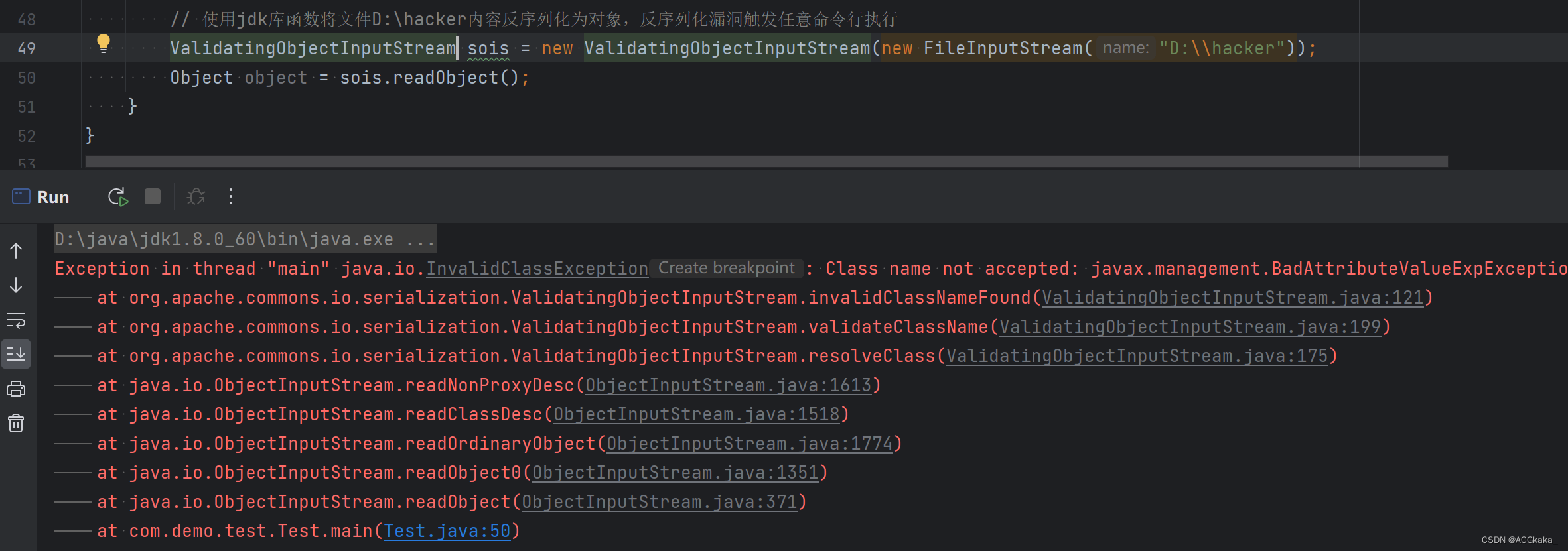Screen dimensions: 1568x551
Task: Open ObjectInputStream.java:1613 link
Action: (729, 385)
